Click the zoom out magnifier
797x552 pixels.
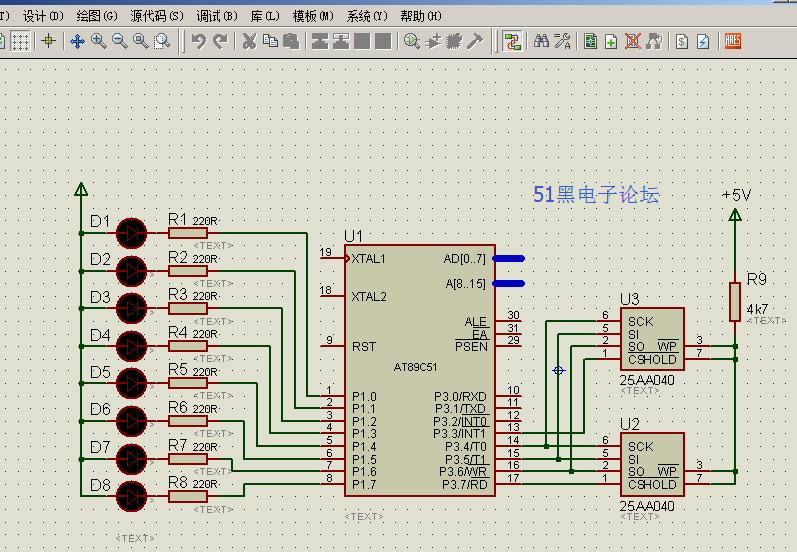coord(120,41)
